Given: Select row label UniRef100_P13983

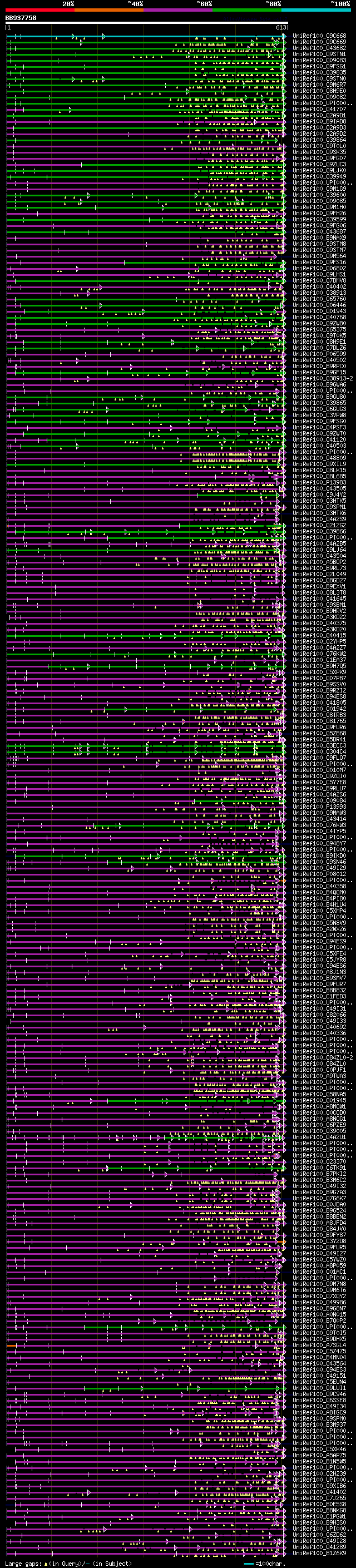Looking at the screenshot, I should point(319,483).
